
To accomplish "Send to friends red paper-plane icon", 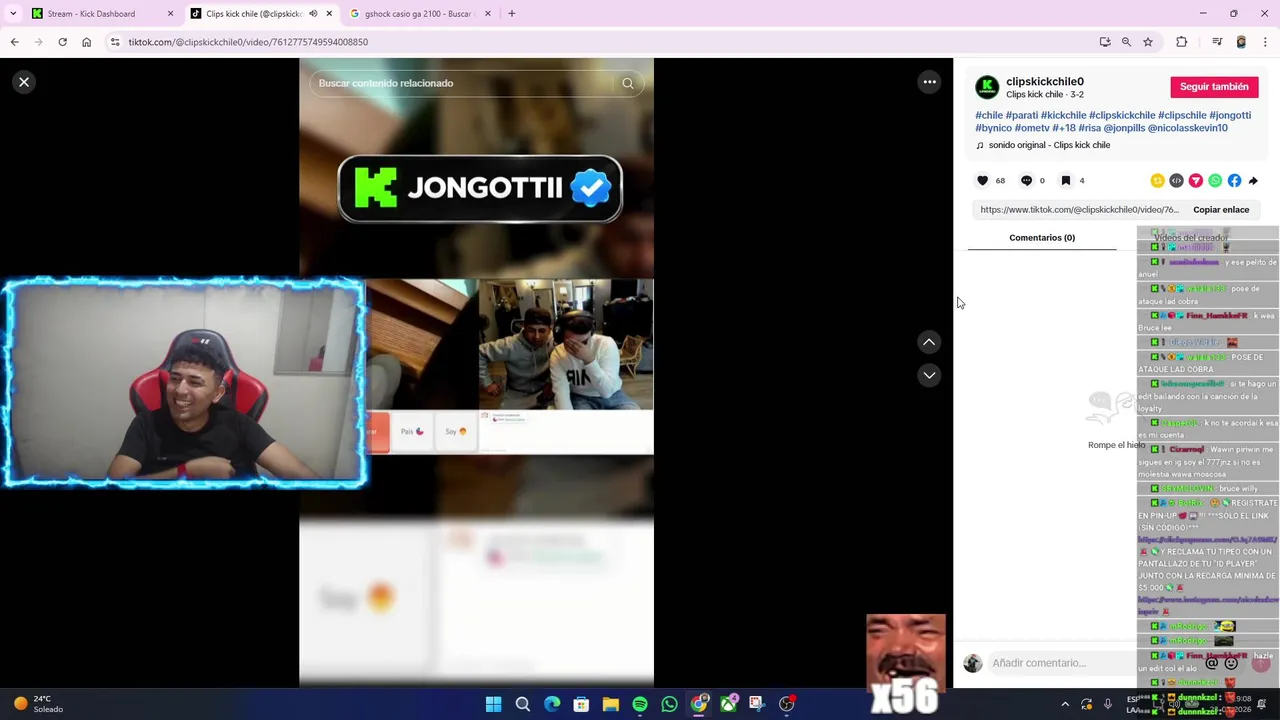I will [x=1196, y=181].
